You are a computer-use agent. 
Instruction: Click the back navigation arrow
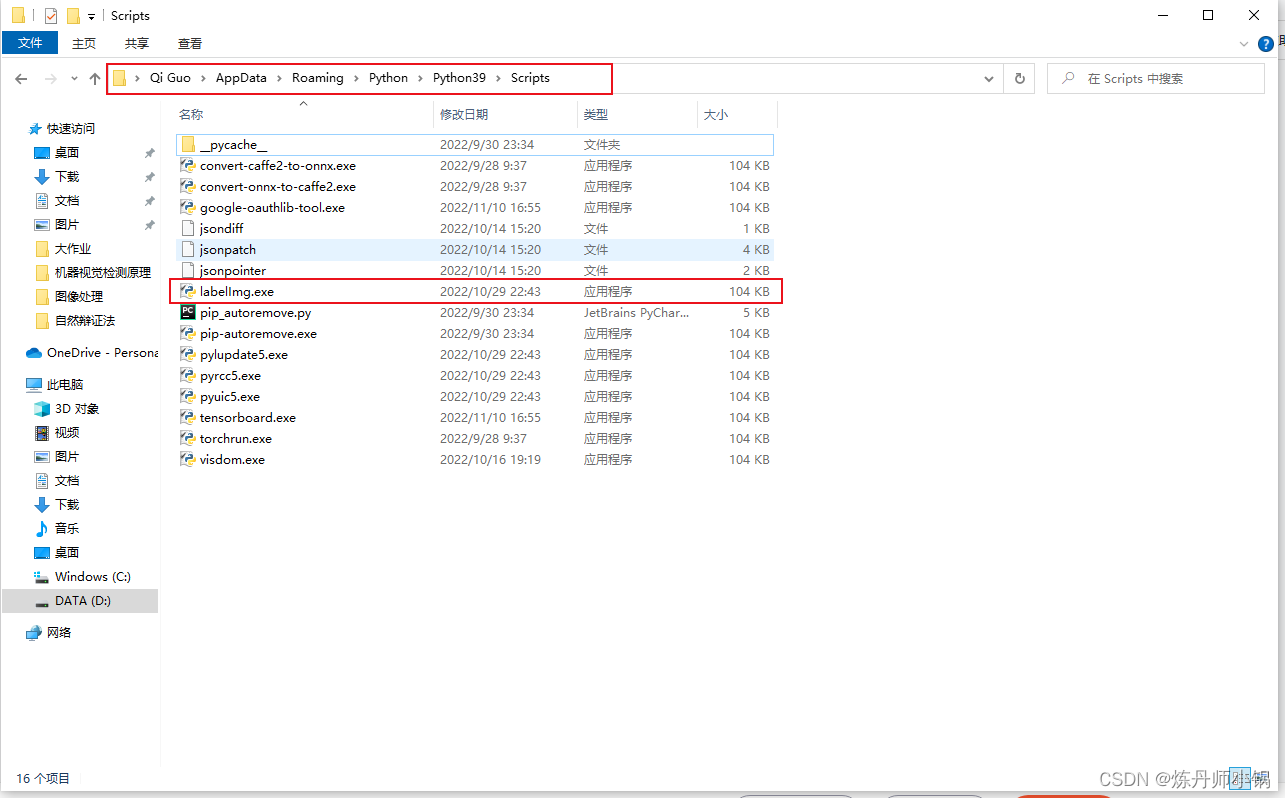[21, 77]
